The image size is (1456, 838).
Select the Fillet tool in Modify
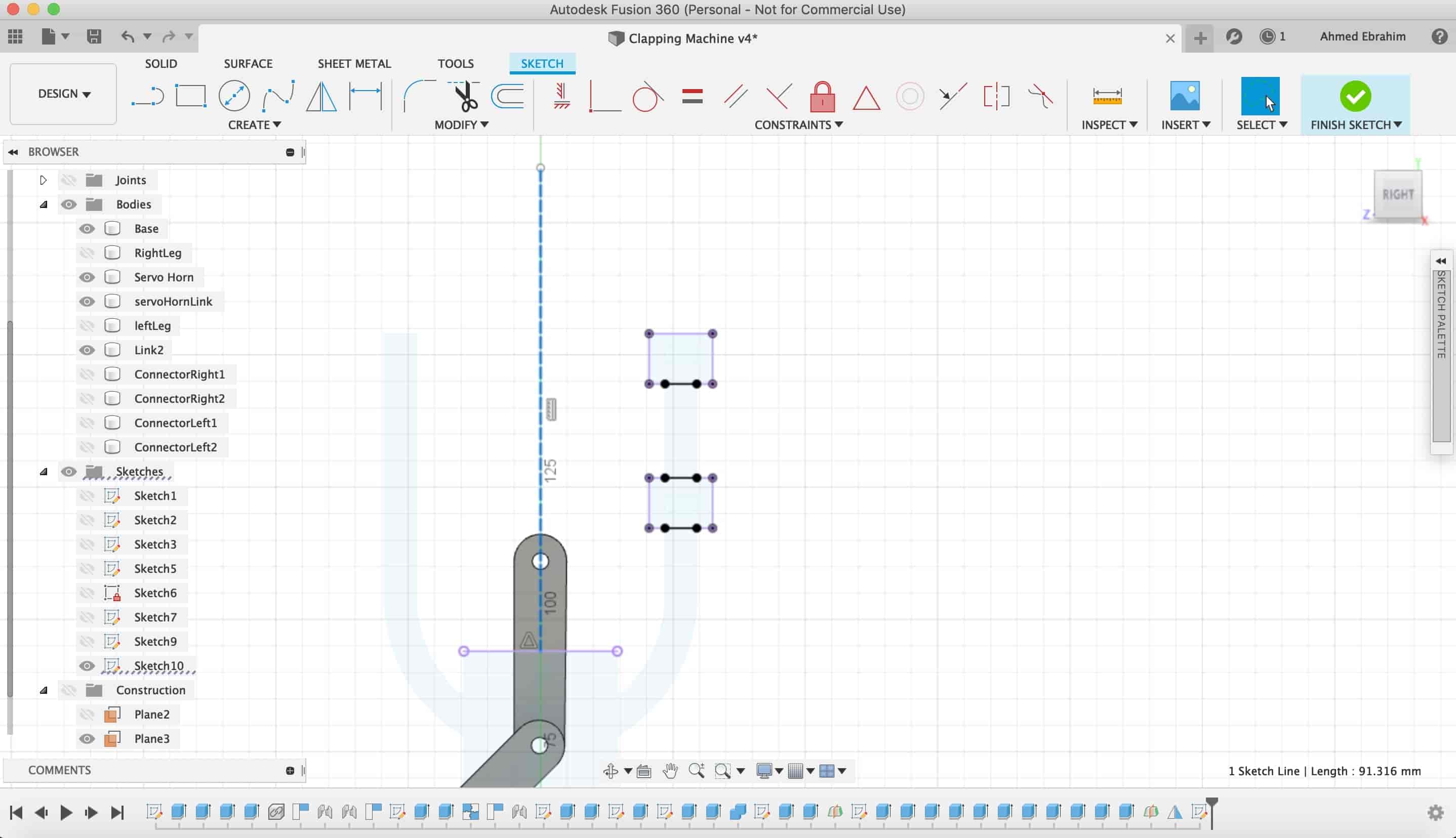(419, 96)
